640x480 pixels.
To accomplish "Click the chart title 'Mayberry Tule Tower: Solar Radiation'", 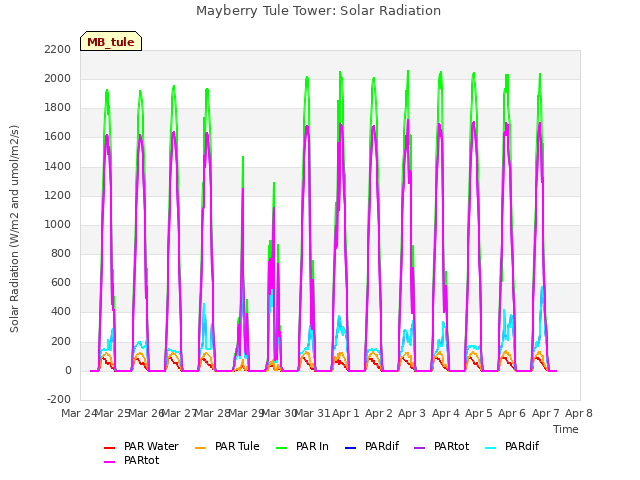I will (318, 11).
